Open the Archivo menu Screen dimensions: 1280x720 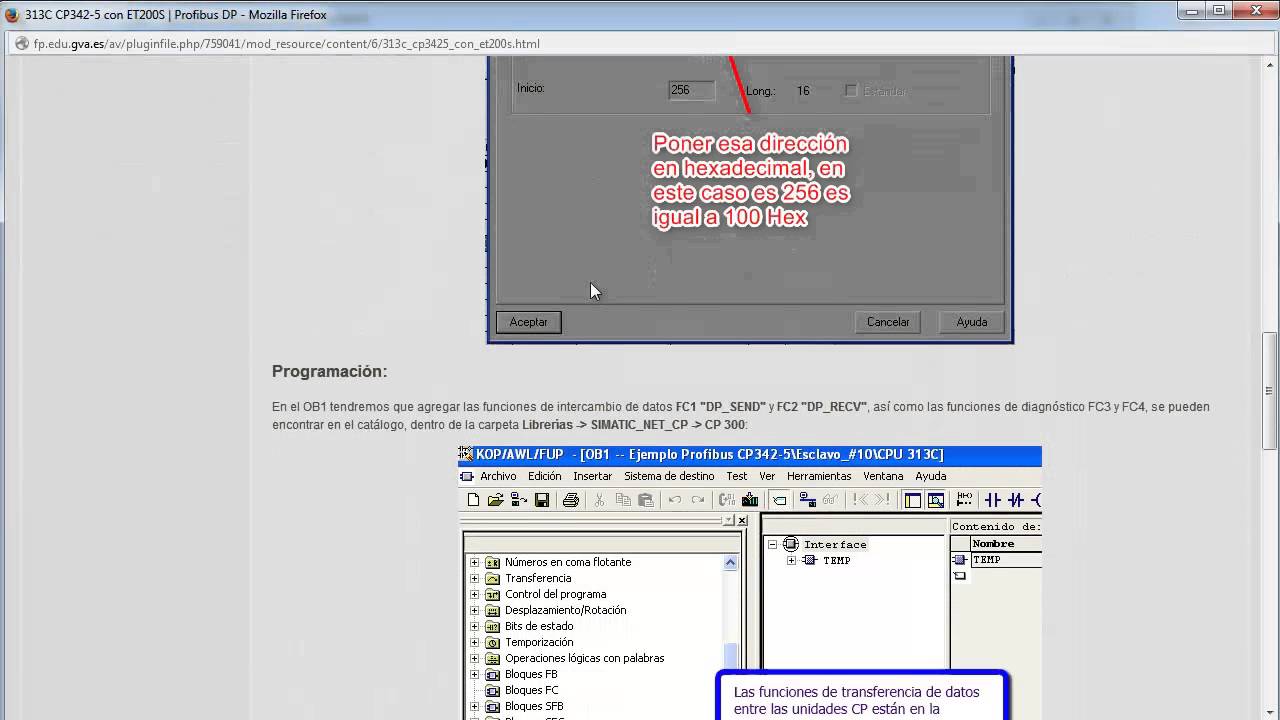[x=498, y=476]
